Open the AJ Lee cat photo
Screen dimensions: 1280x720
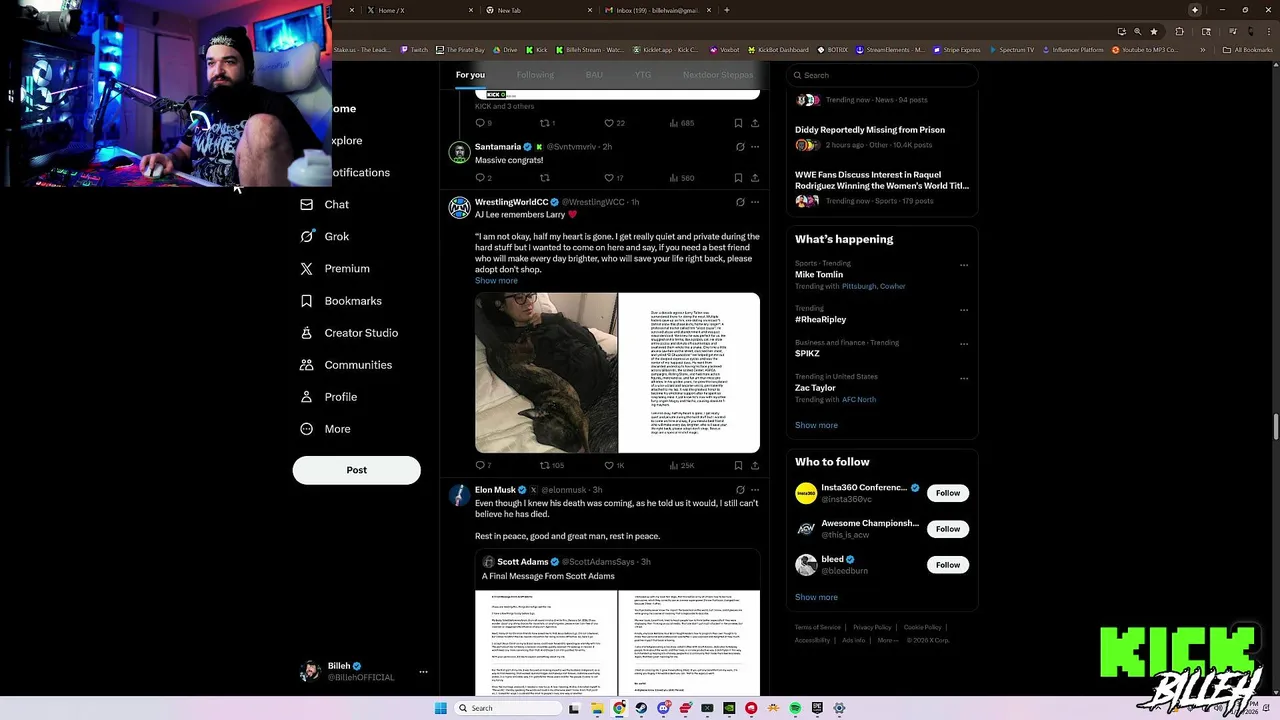546,373
